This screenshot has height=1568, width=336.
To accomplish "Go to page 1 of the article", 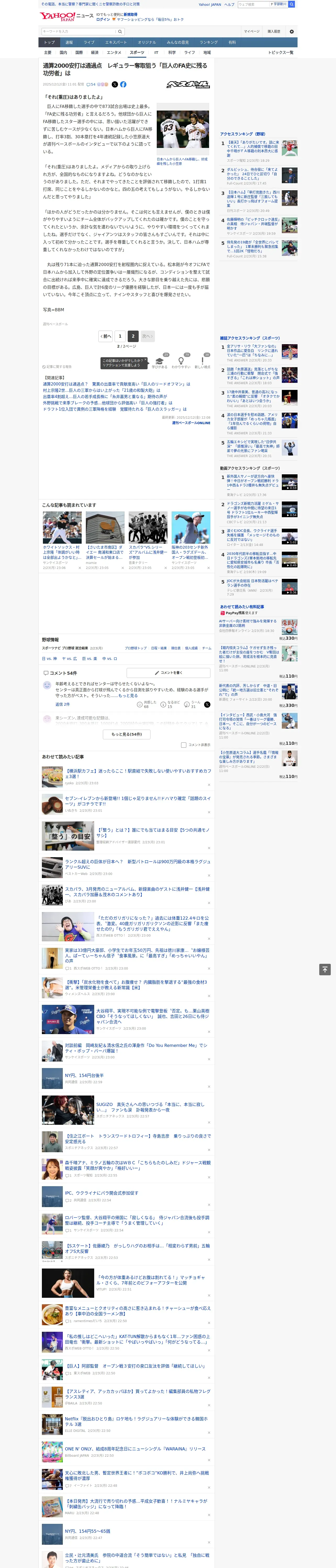I will pyautogui.click(x=120, y=336).
